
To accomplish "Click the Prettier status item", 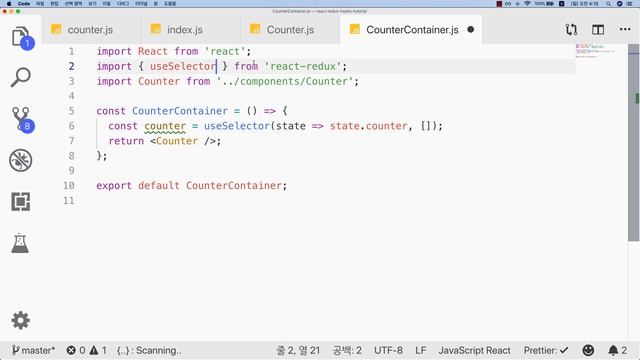I will click(546, 350).
